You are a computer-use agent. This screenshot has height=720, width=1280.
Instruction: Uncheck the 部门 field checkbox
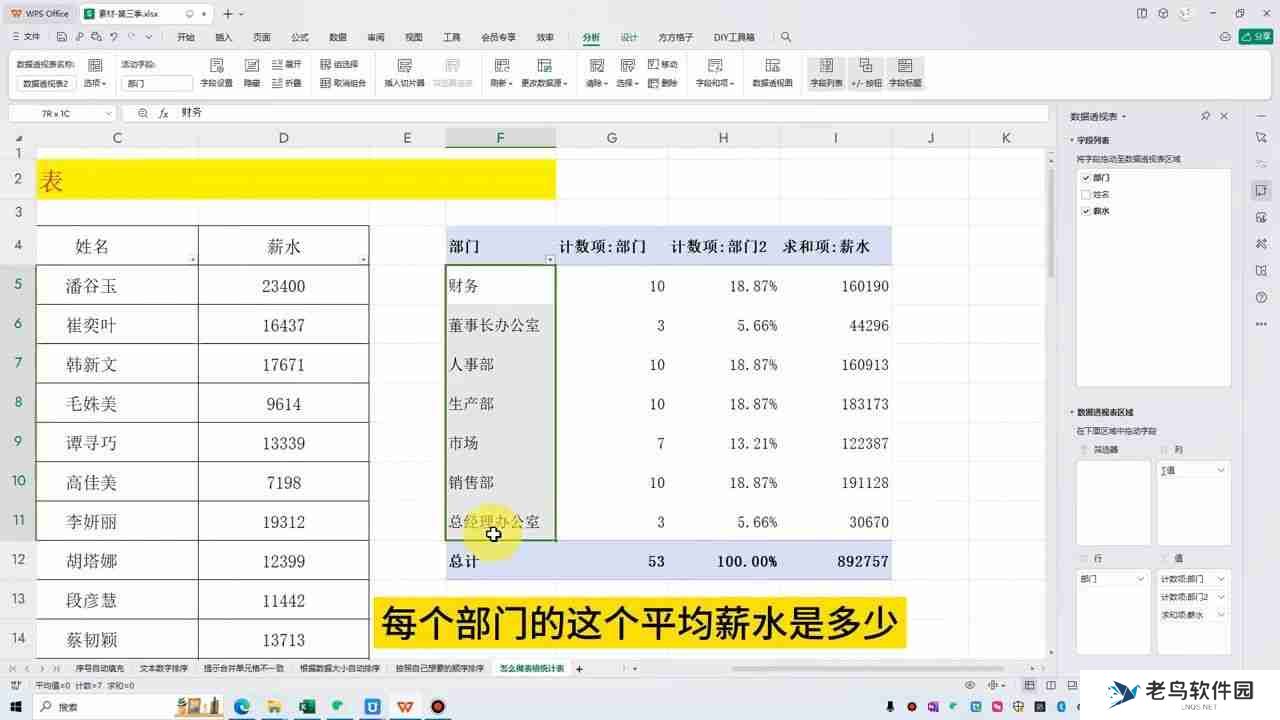[1085, 177]
